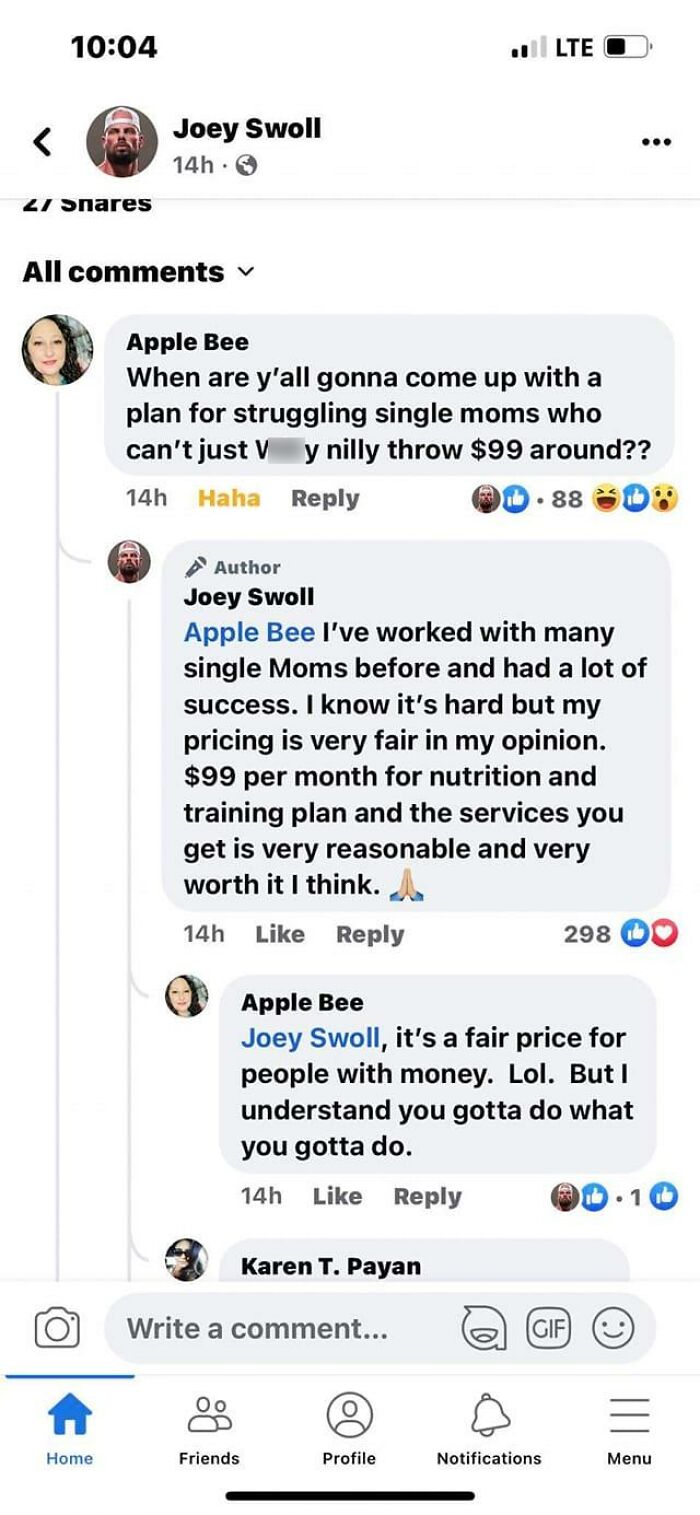Switch to the Profile tab
Image resolution: width=700 pixels, height=1515 pixels.
tap(349, 1415)
